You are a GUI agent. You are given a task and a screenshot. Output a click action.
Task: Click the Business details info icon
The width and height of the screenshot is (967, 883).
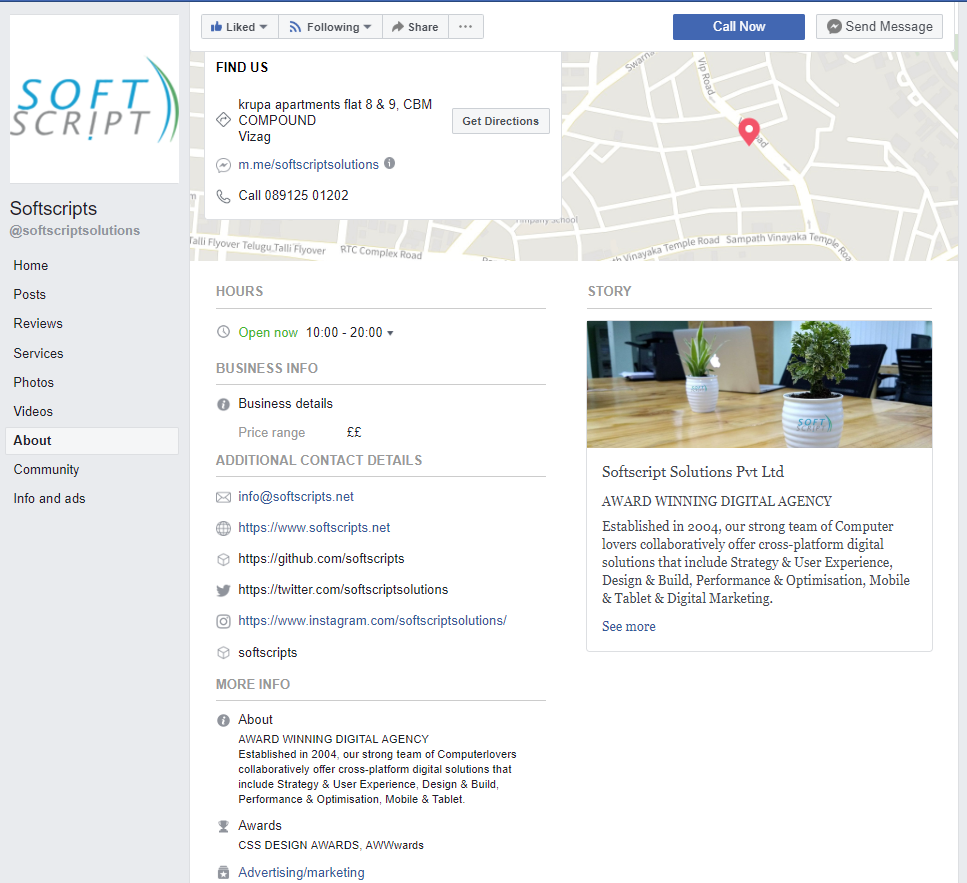[223, 405]
